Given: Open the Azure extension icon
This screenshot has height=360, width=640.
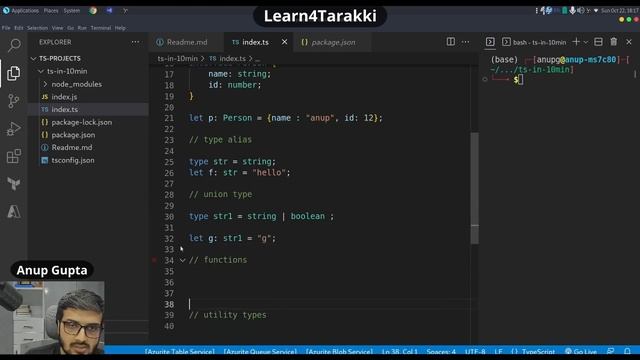Looking at the screenshot, I should 13,211.
